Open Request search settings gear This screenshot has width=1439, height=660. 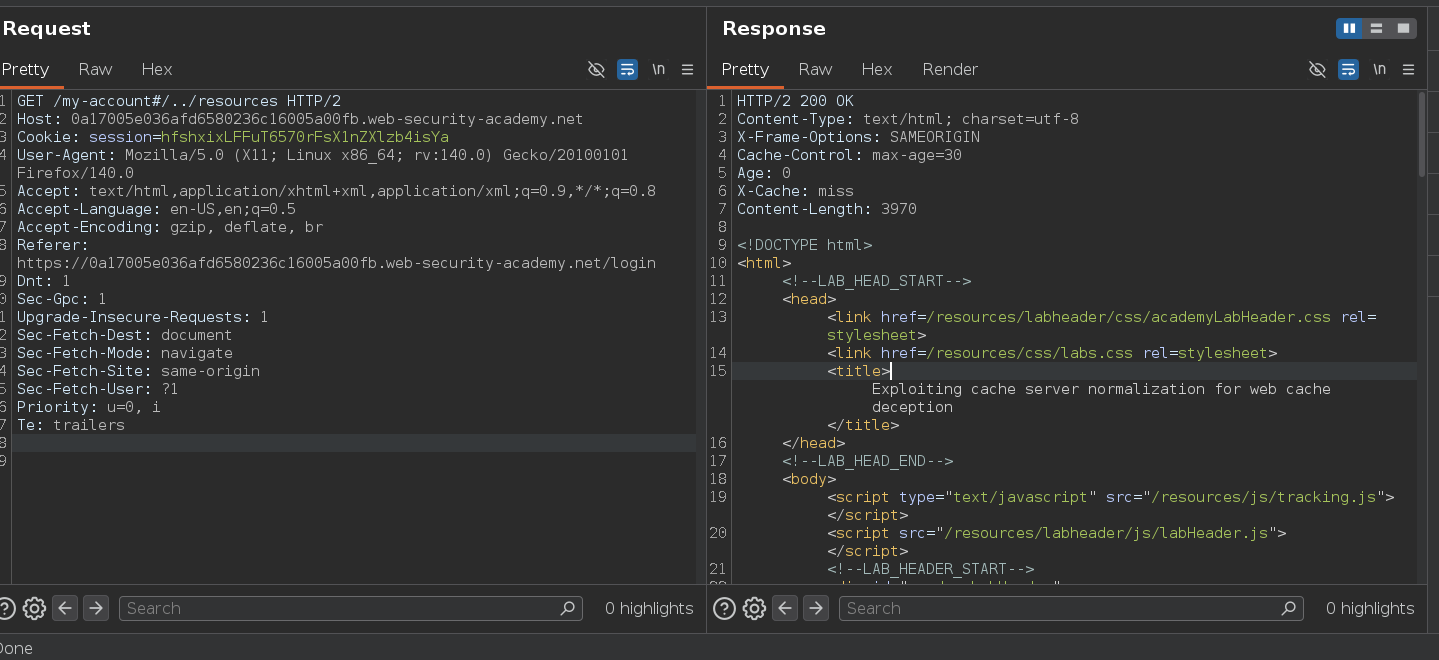[34, 608]
